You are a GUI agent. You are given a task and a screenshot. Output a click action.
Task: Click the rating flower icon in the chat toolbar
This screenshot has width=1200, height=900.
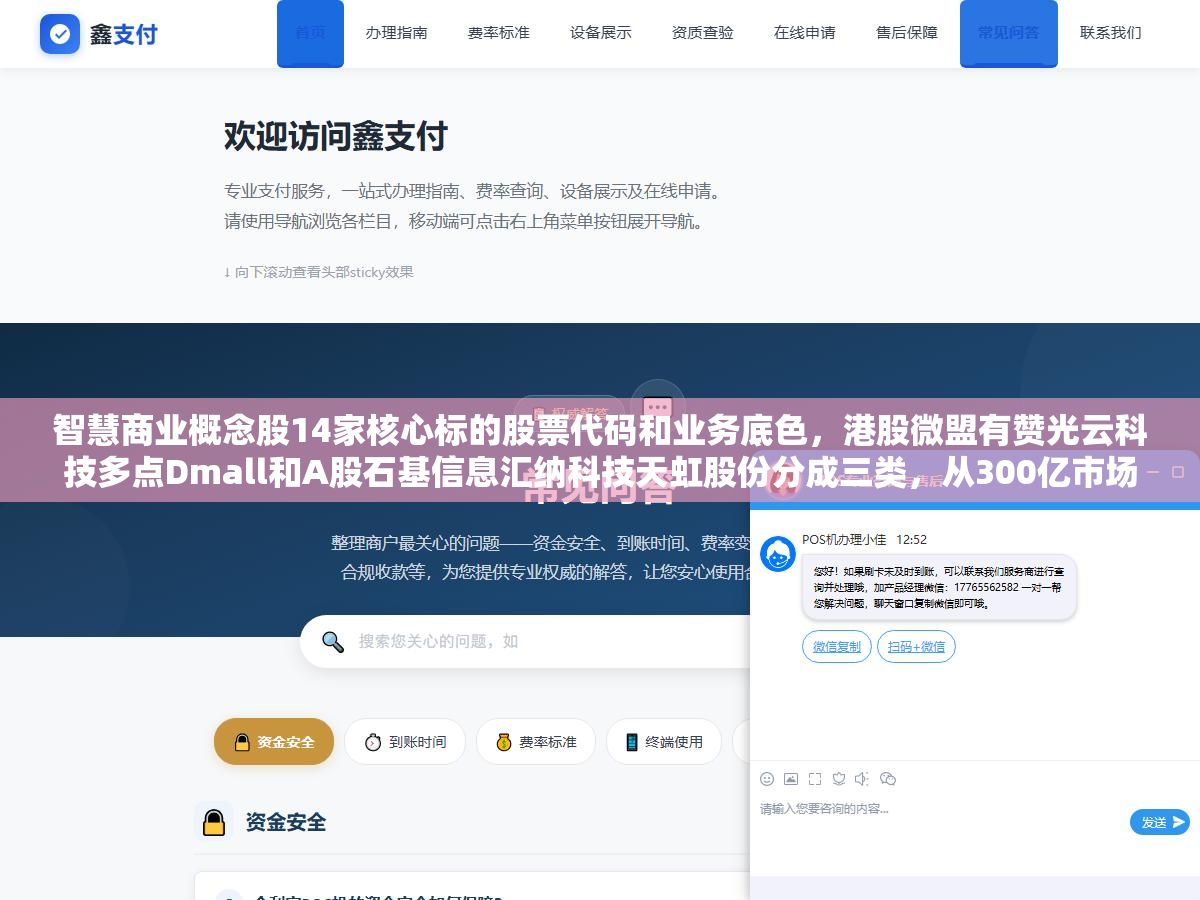coord(839,779)
